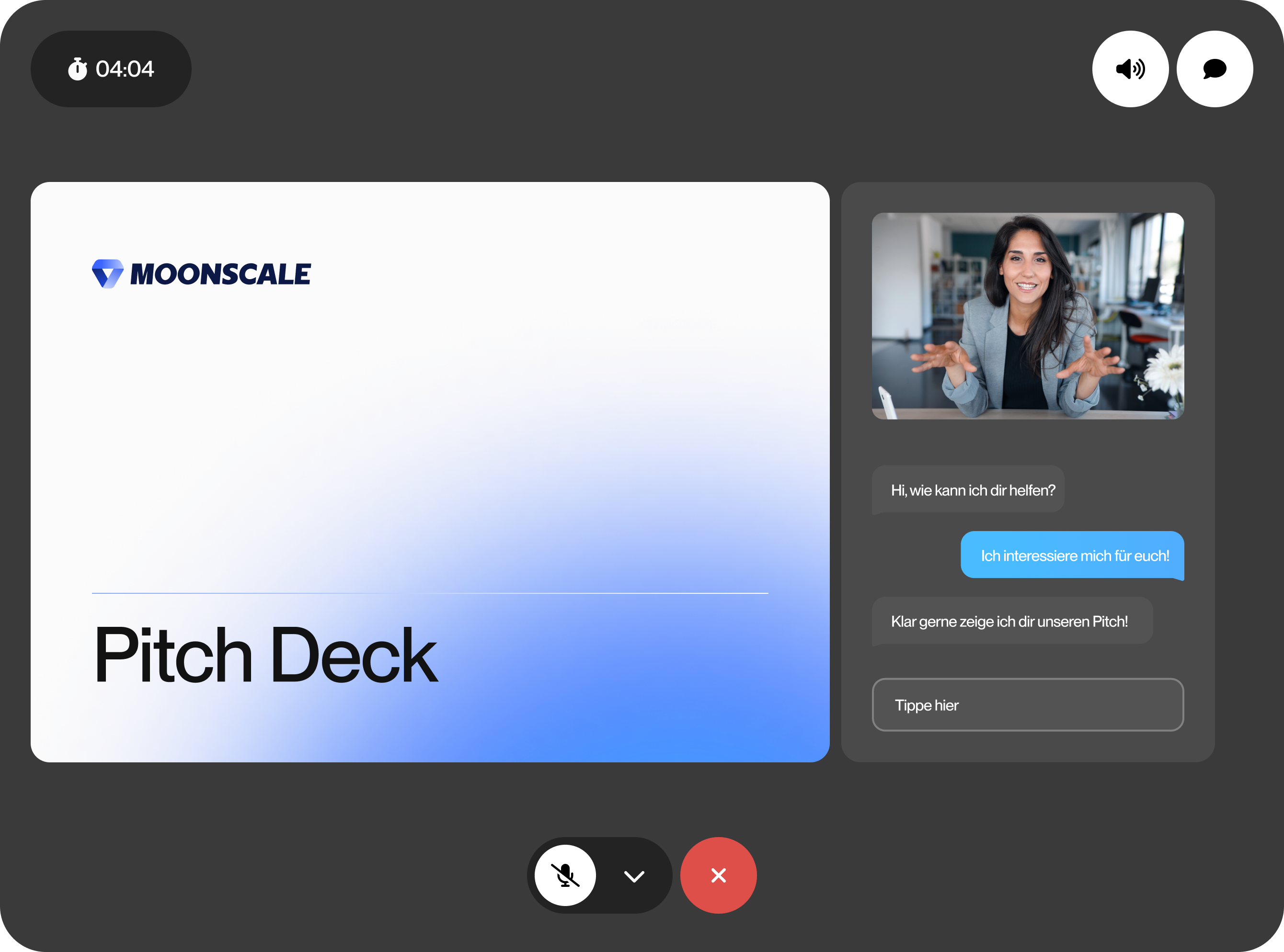Select the presenter video thumbnail

pyautogui.click(x=1027, y=316)
